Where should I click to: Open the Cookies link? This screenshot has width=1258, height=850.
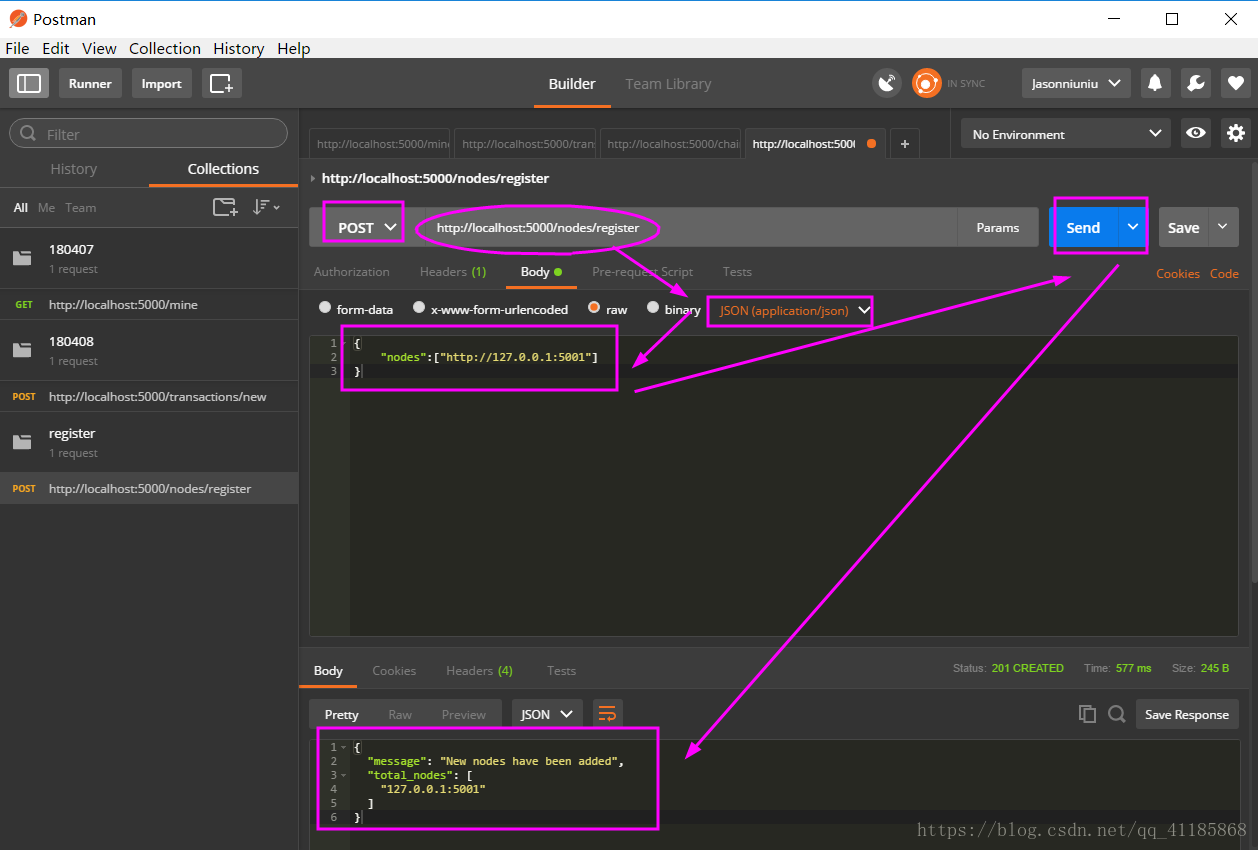click(x=1178, y=273)
